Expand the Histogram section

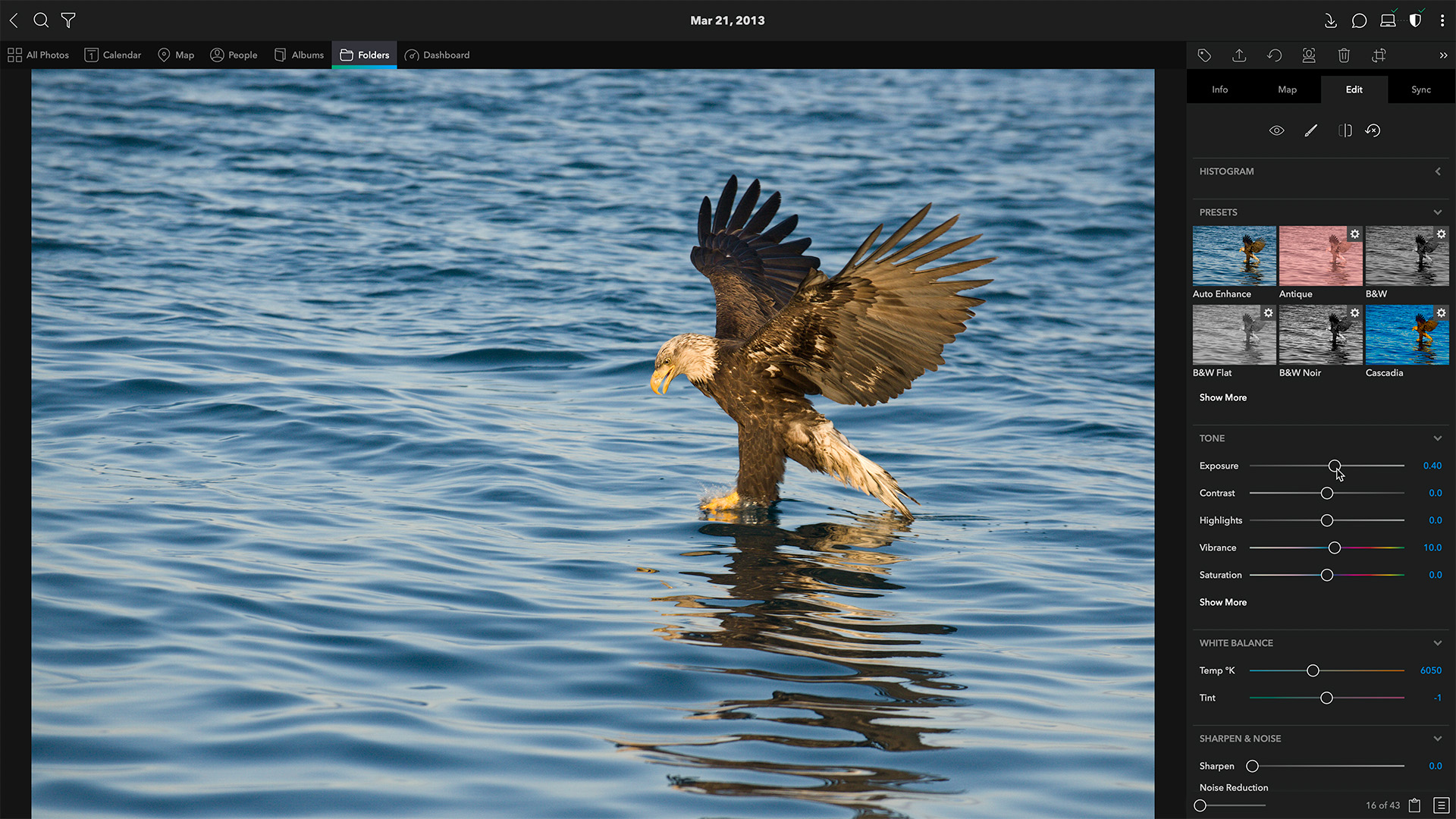(1438, 171)
